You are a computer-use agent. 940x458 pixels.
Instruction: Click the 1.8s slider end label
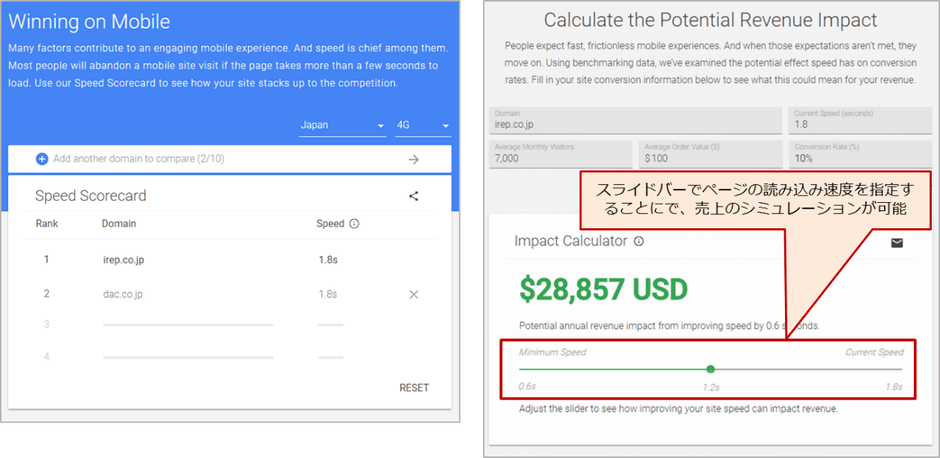(894, 387)
